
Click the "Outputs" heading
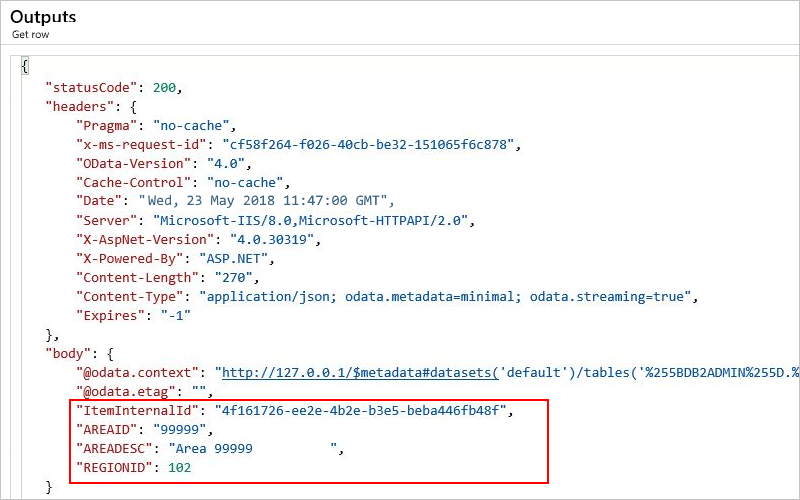[x=43, y=17]
